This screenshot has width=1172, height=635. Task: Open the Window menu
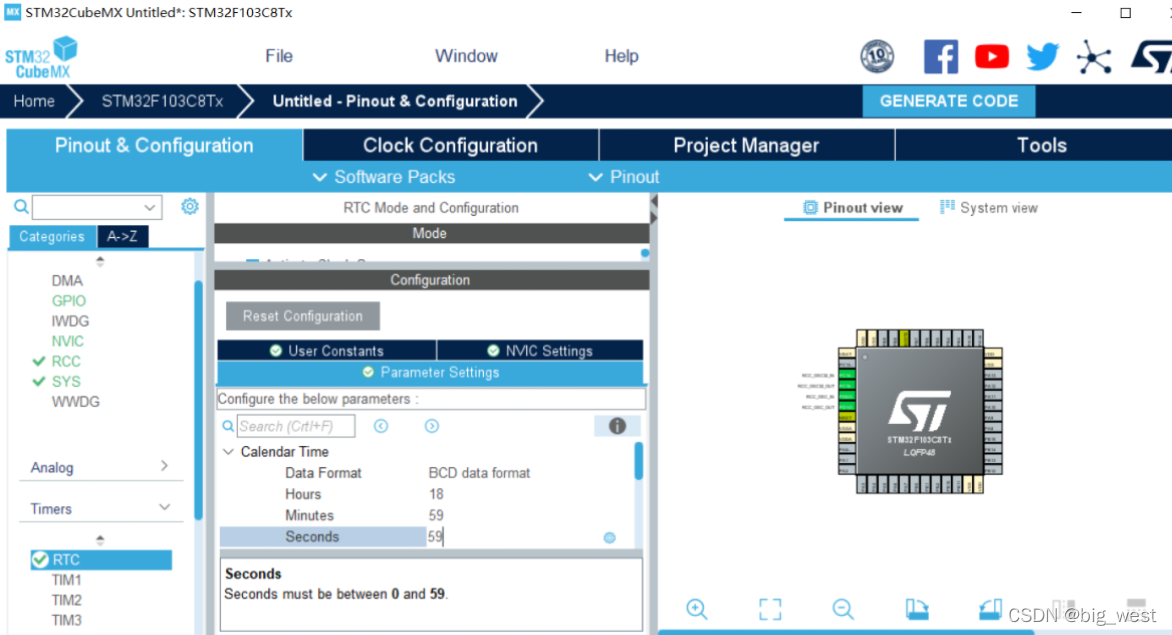(466, 56)
